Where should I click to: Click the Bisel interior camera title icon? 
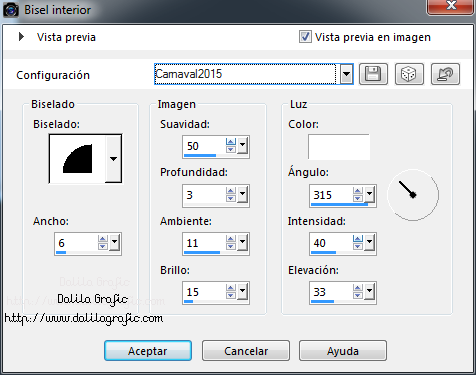point(11,10)
